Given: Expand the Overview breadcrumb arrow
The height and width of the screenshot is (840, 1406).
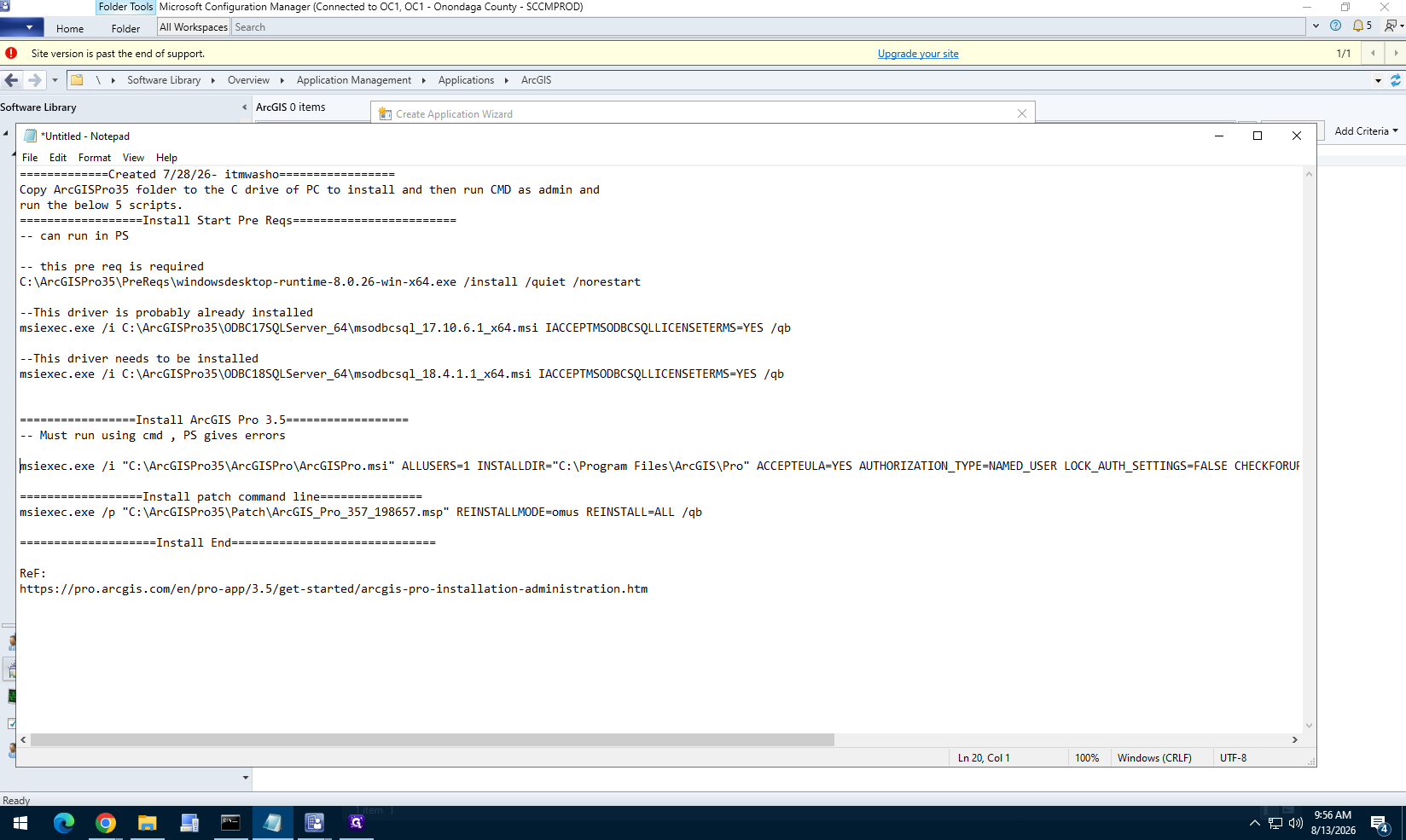Looking at the screenshot, I should coord(282,80).
